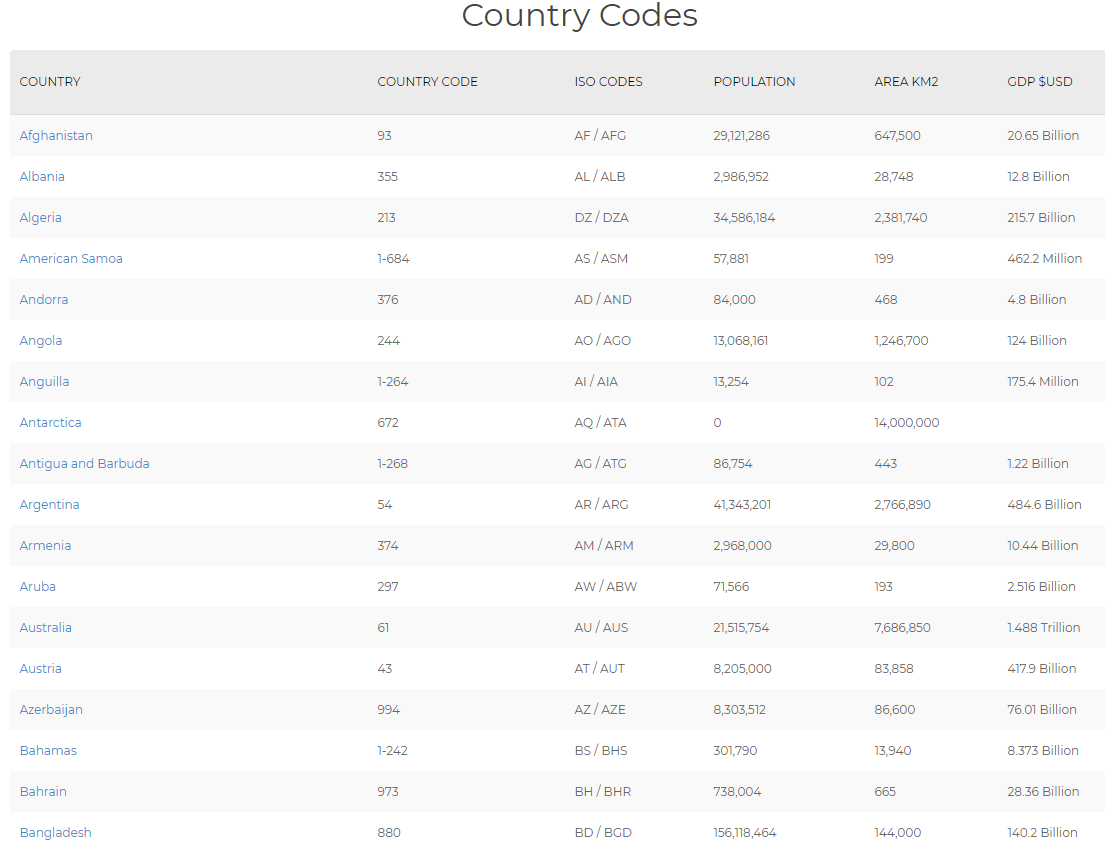Click GDP value 140.2 Billion
The width and height of the screenshot is (1105, 853).
point(1042,832)
